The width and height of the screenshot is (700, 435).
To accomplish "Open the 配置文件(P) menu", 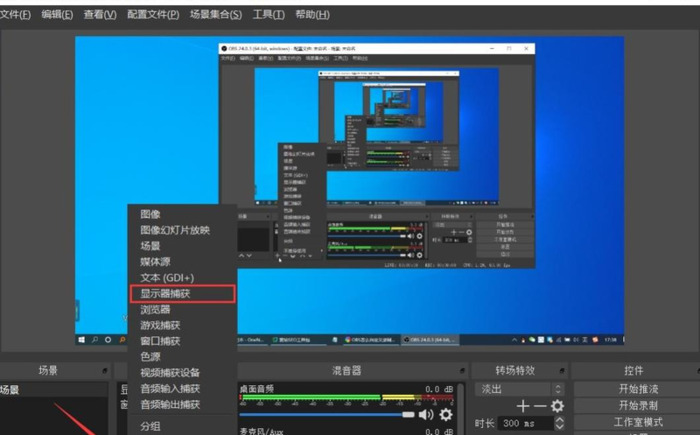I will [x=153, y=15].
